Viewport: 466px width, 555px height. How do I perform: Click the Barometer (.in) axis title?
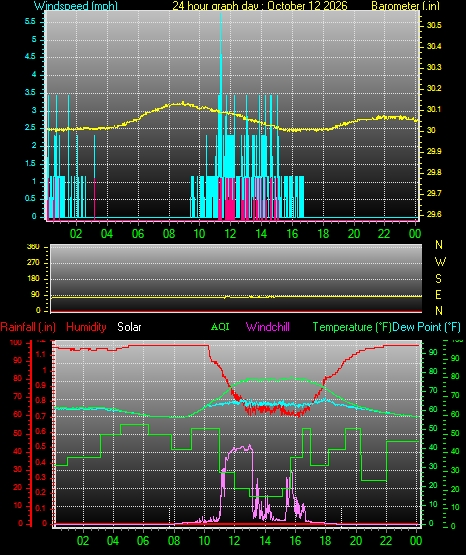(x=405, y=6)
